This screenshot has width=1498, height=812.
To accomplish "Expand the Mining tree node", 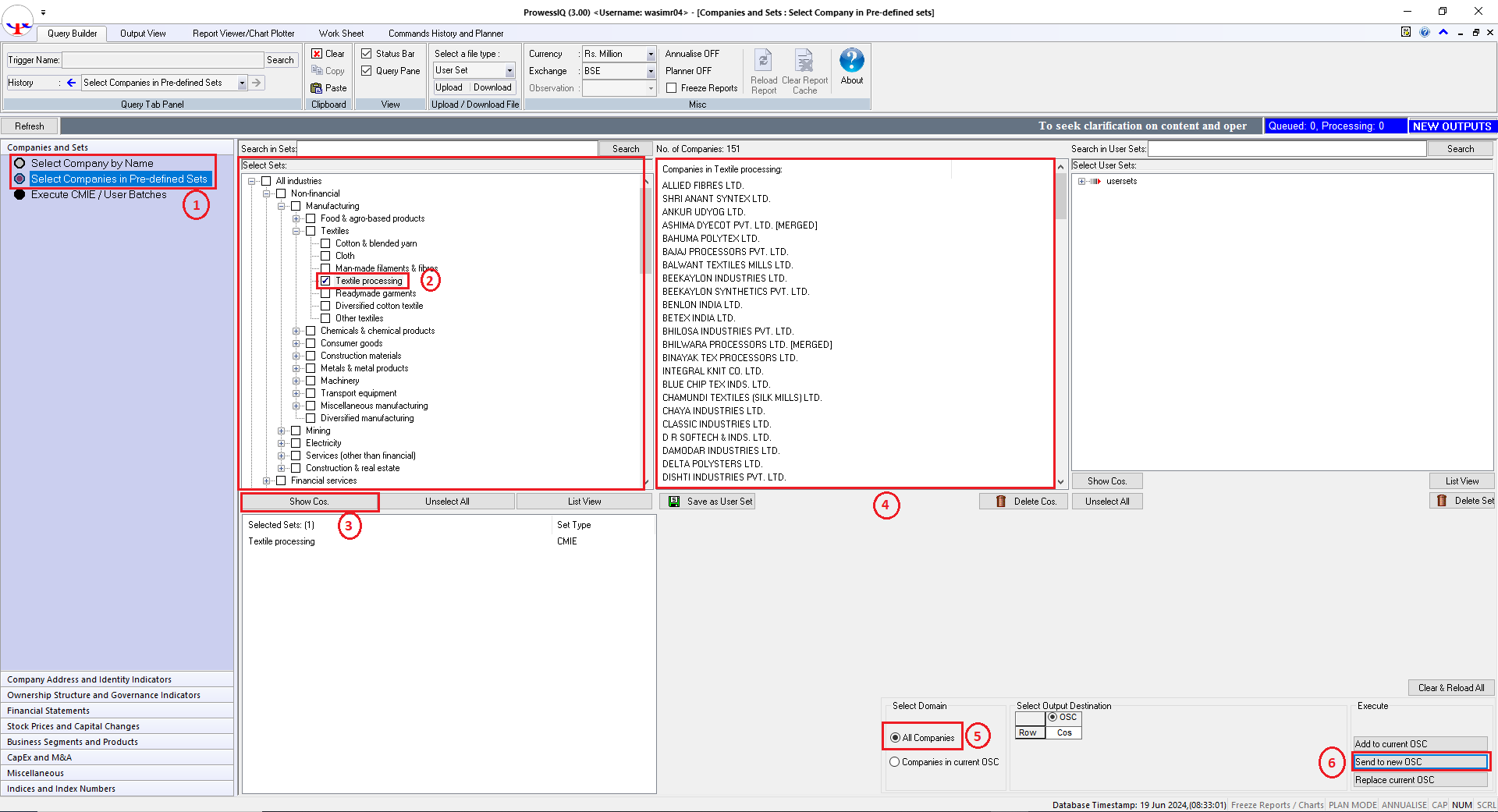I will tap(282, 431).
